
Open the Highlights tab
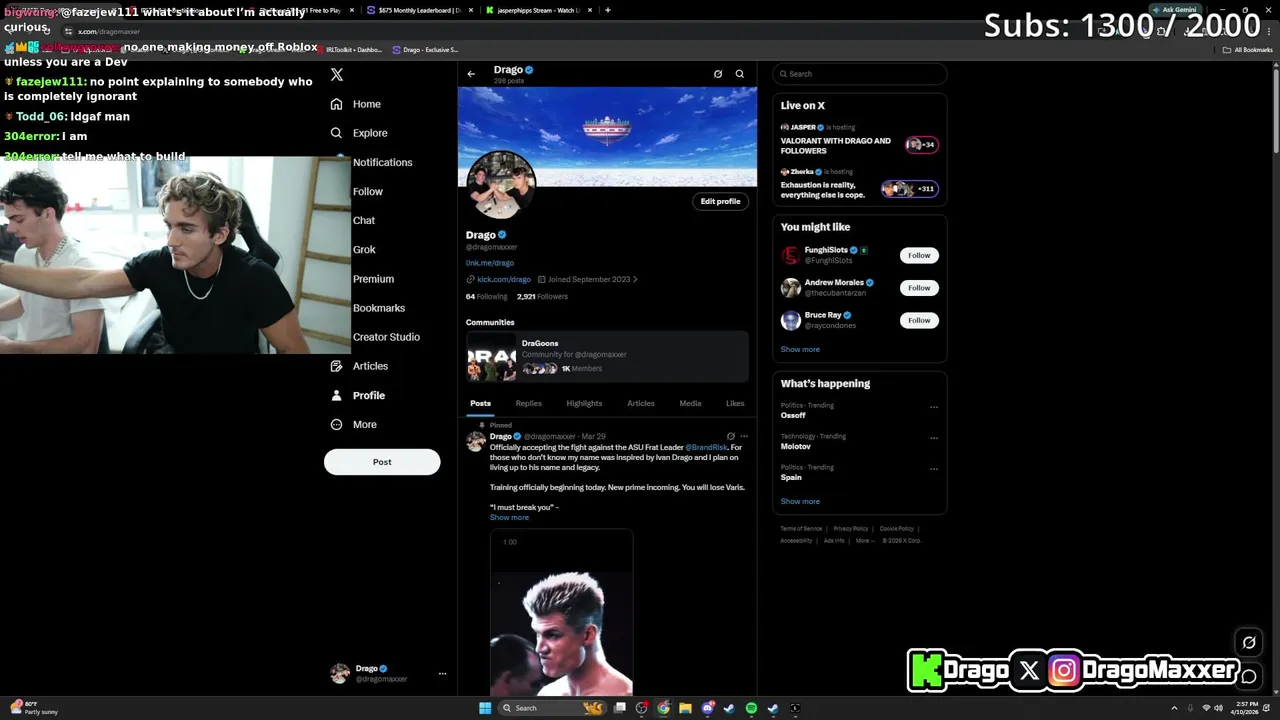click(584, 403)
